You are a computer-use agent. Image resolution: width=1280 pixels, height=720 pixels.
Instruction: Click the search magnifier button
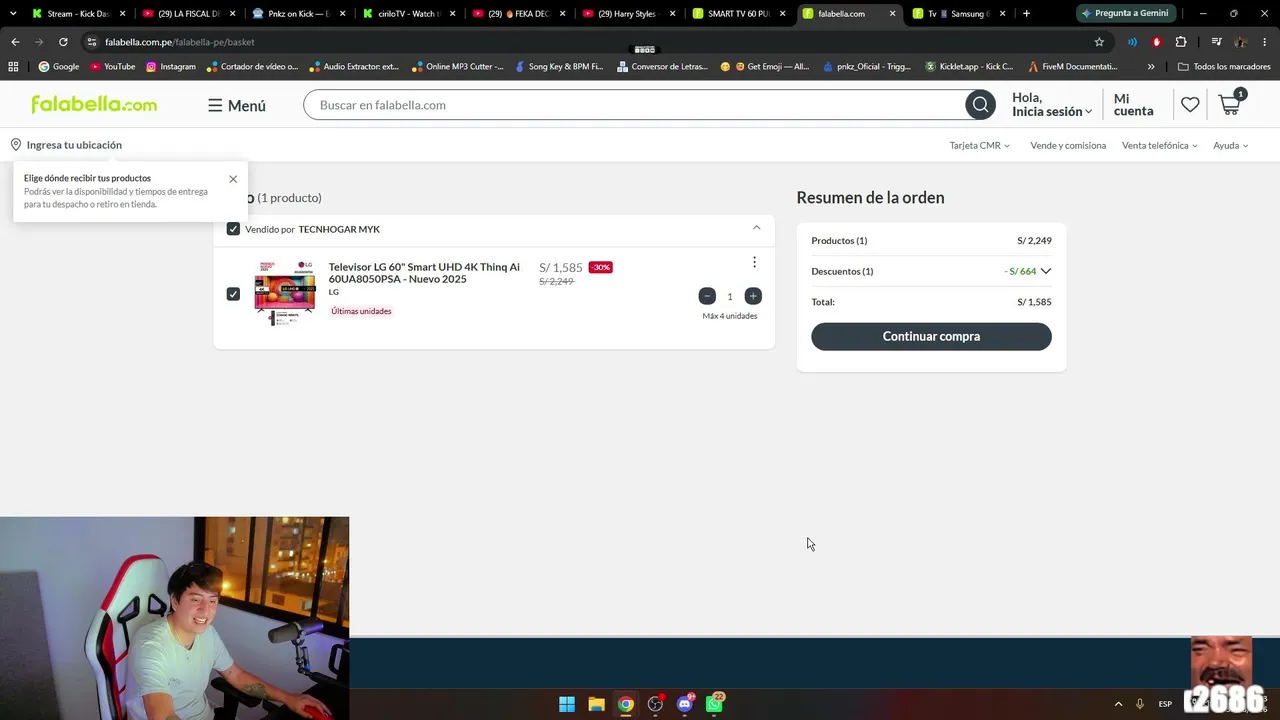[x=980, y=105]
